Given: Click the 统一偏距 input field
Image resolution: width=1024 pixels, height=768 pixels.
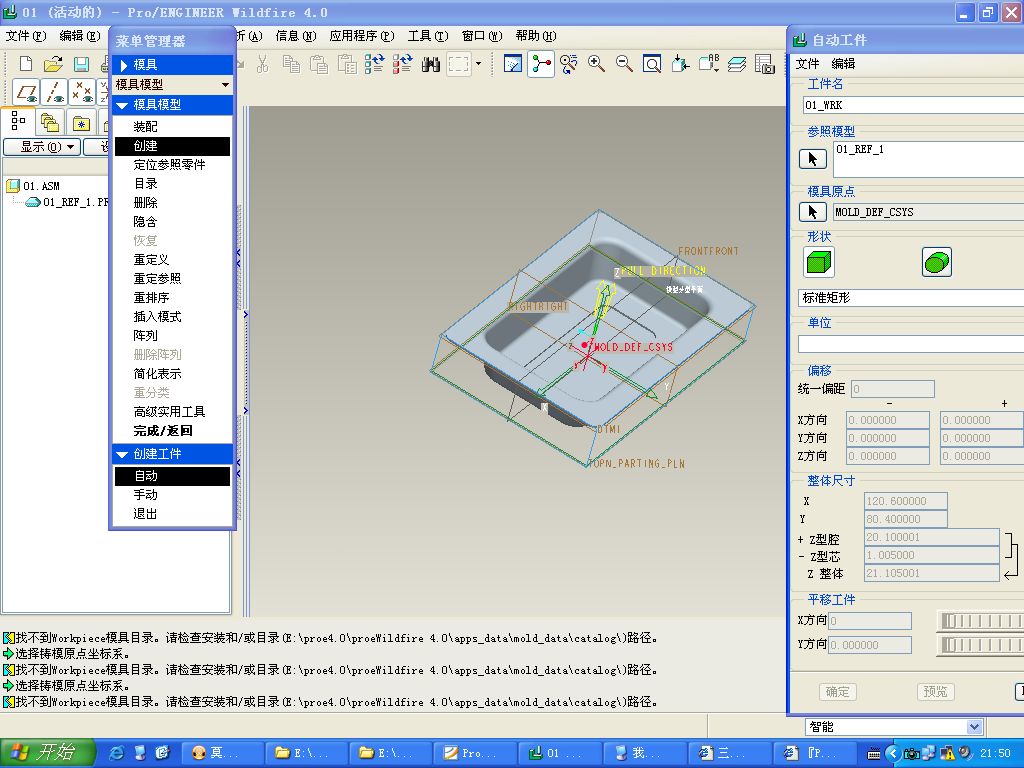Looking at the screenshot, I should click(893, 389).
